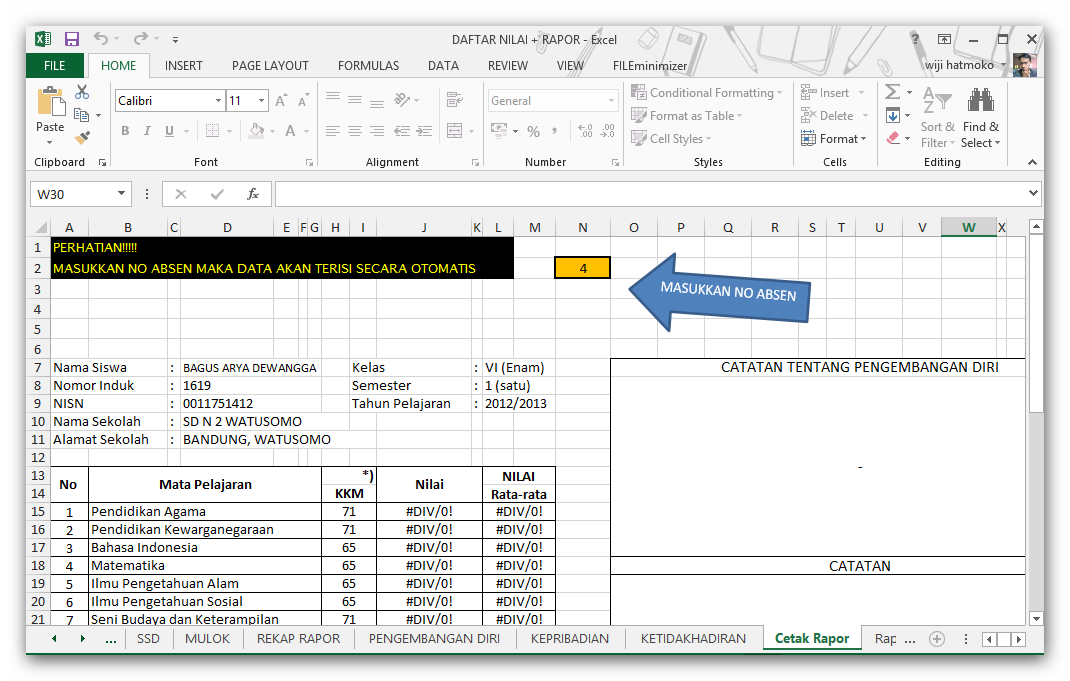The width and height of the screenshot is (1070, 681).
Task: Open the Calibri font name dropdown
Action: point(218,100)
